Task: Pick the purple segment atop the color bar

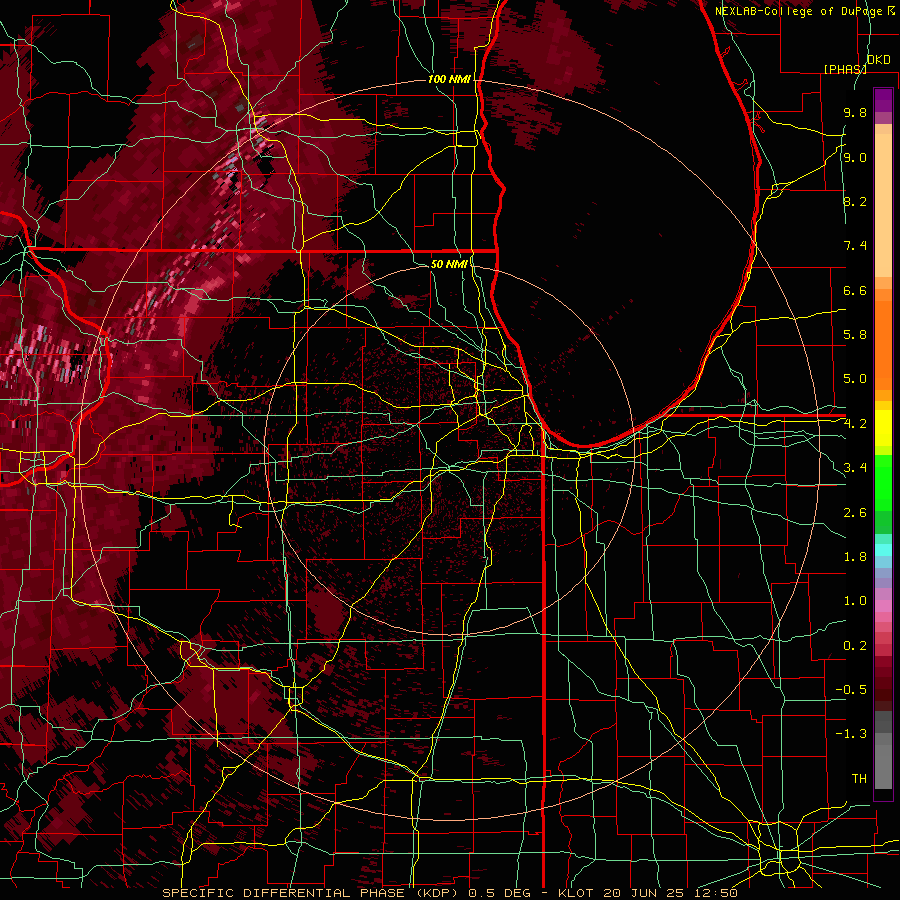Action: coord(883,100)
